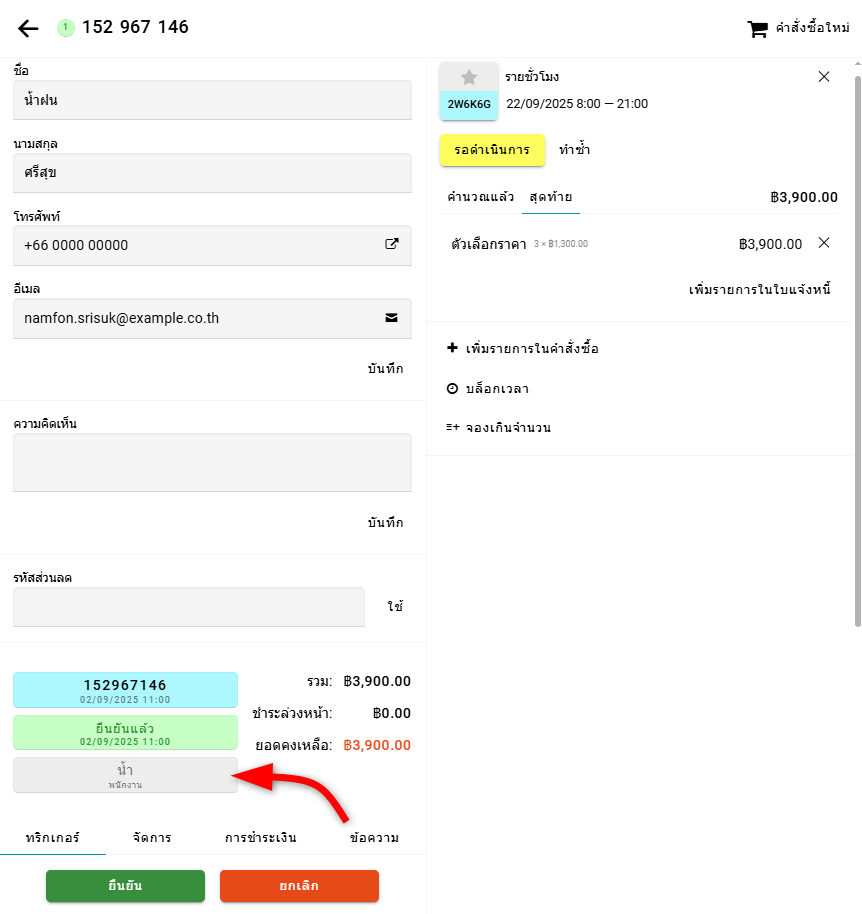Click the discount code input field

(x=189, y=607)
